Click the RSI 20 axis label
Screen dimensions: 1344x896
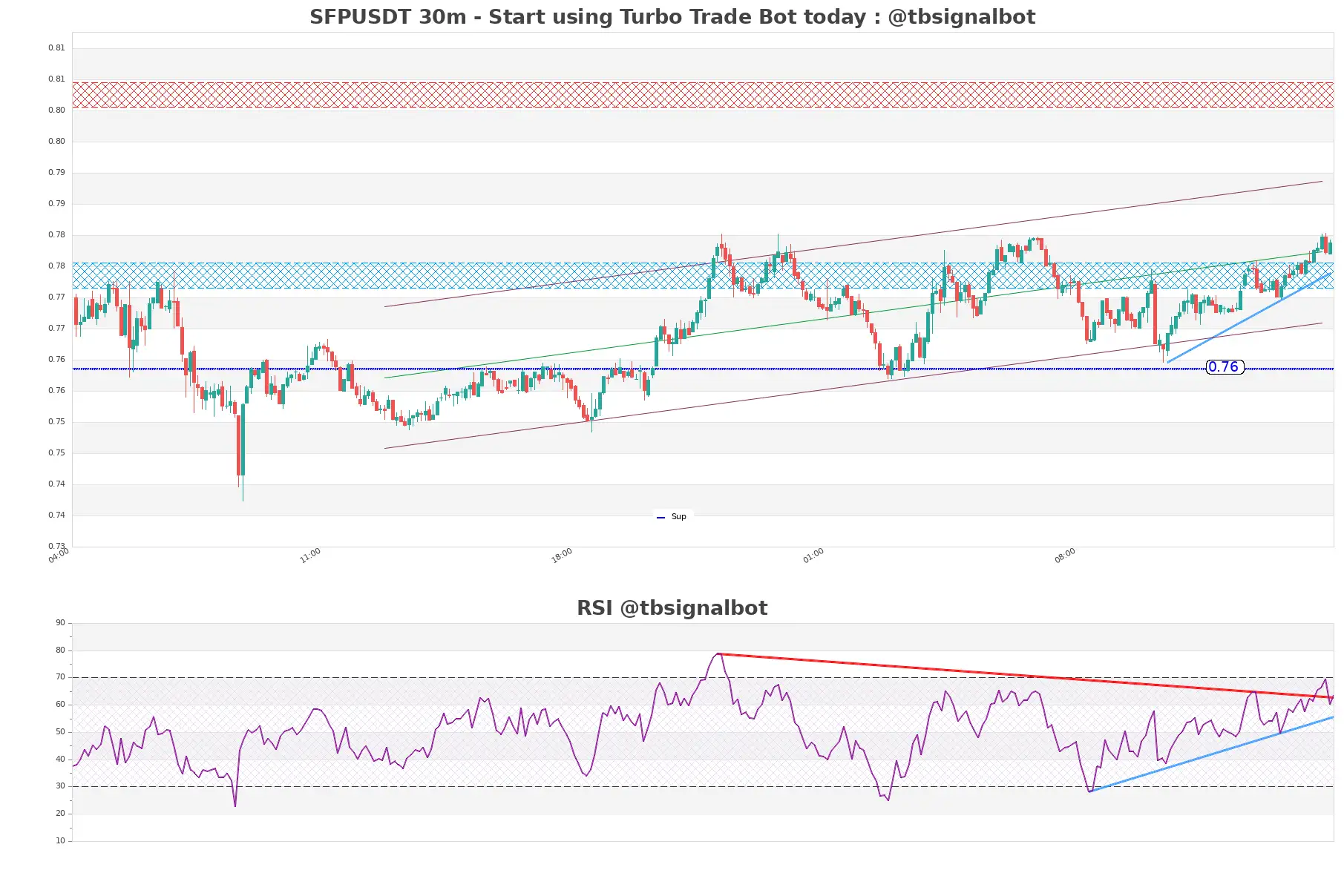pos(60,813)
